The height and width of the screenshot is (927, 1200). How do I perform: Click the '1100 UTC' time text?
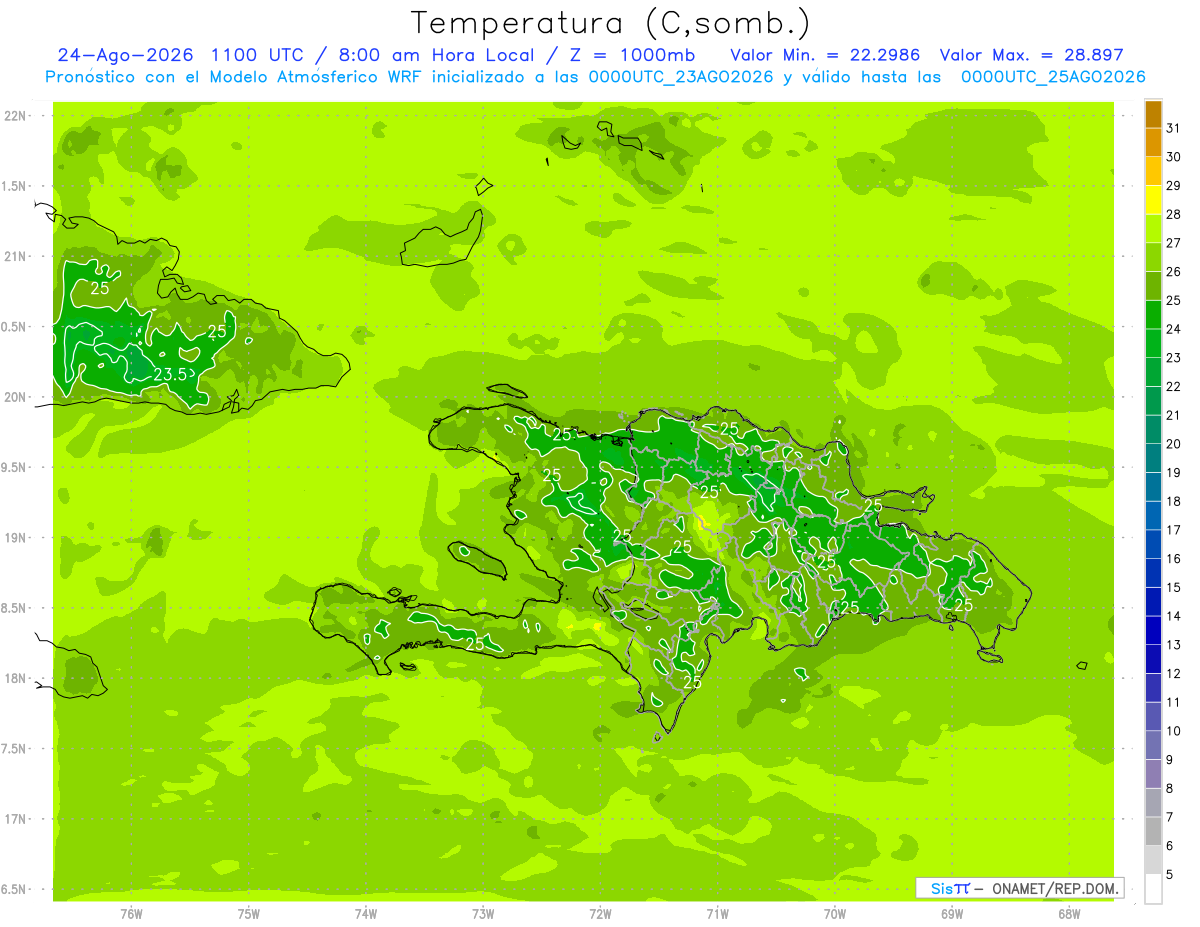click(259, 55)
